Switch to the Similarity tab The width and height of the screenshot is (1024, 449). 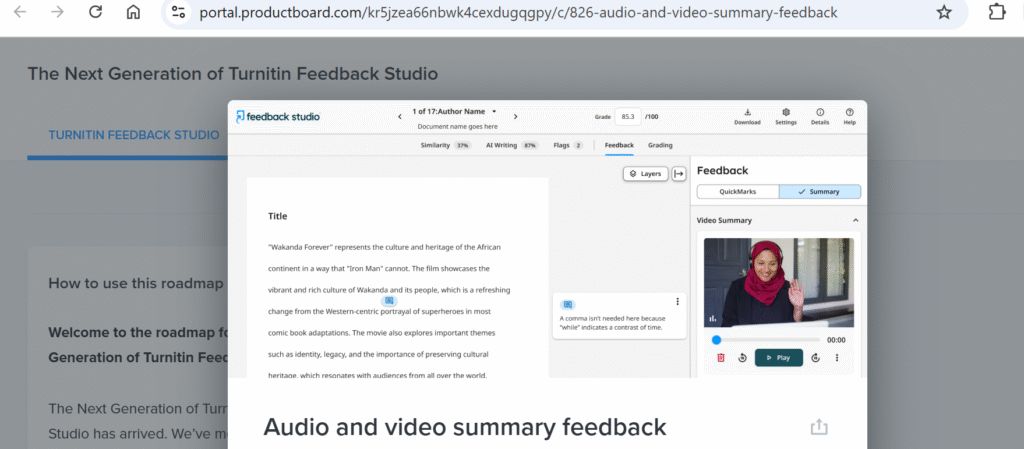click(x=446, y=146)
